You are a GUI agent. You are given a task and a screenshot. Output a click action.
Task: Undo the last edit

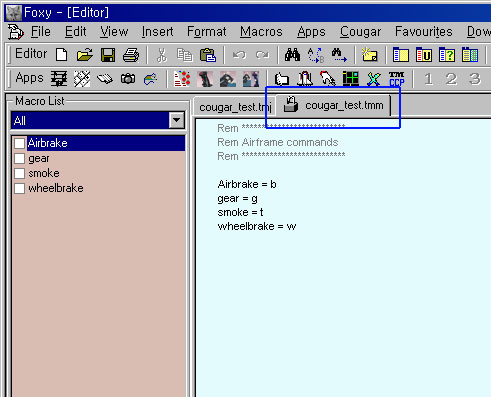click(x=239, y=55)
